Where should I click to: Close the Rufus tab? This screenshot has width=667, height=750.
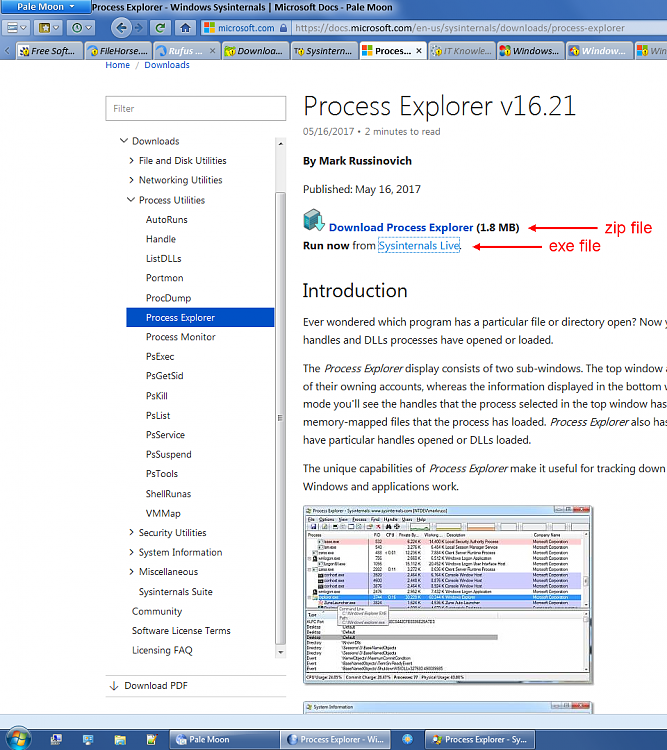click(212, 51)
